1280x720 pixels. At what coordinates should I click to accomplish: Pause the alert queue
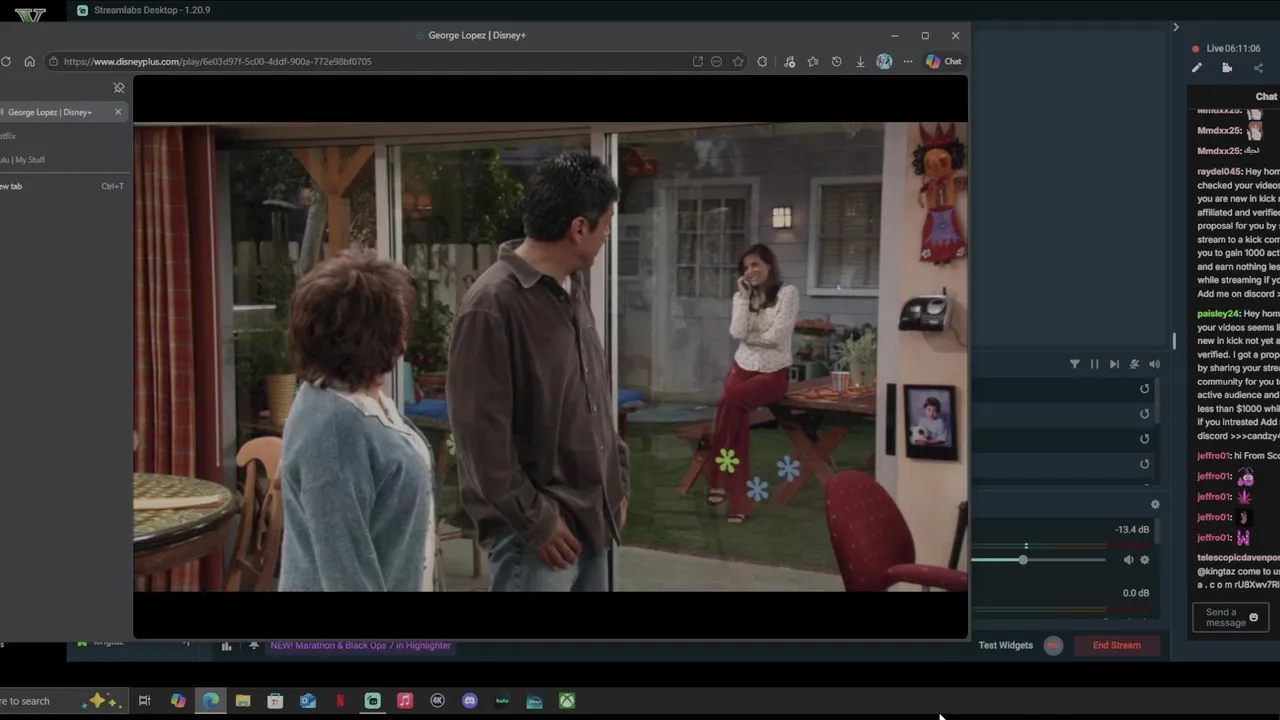[1094, 364]
